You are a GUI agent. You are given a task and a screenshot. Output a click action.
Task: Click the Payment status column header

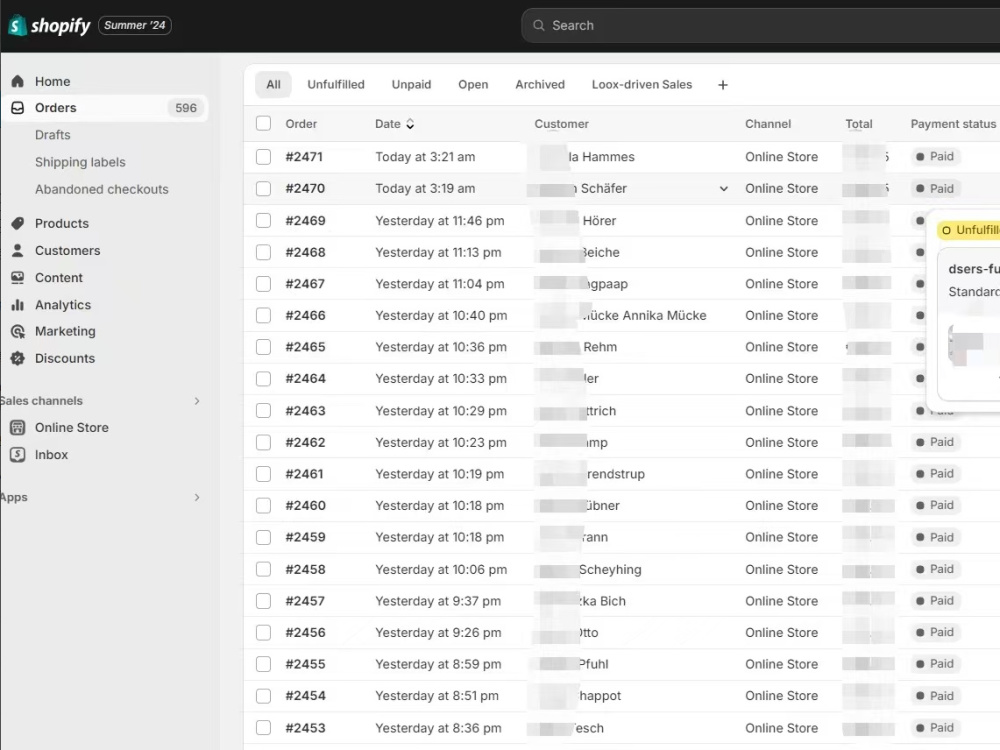click(953, 124)
